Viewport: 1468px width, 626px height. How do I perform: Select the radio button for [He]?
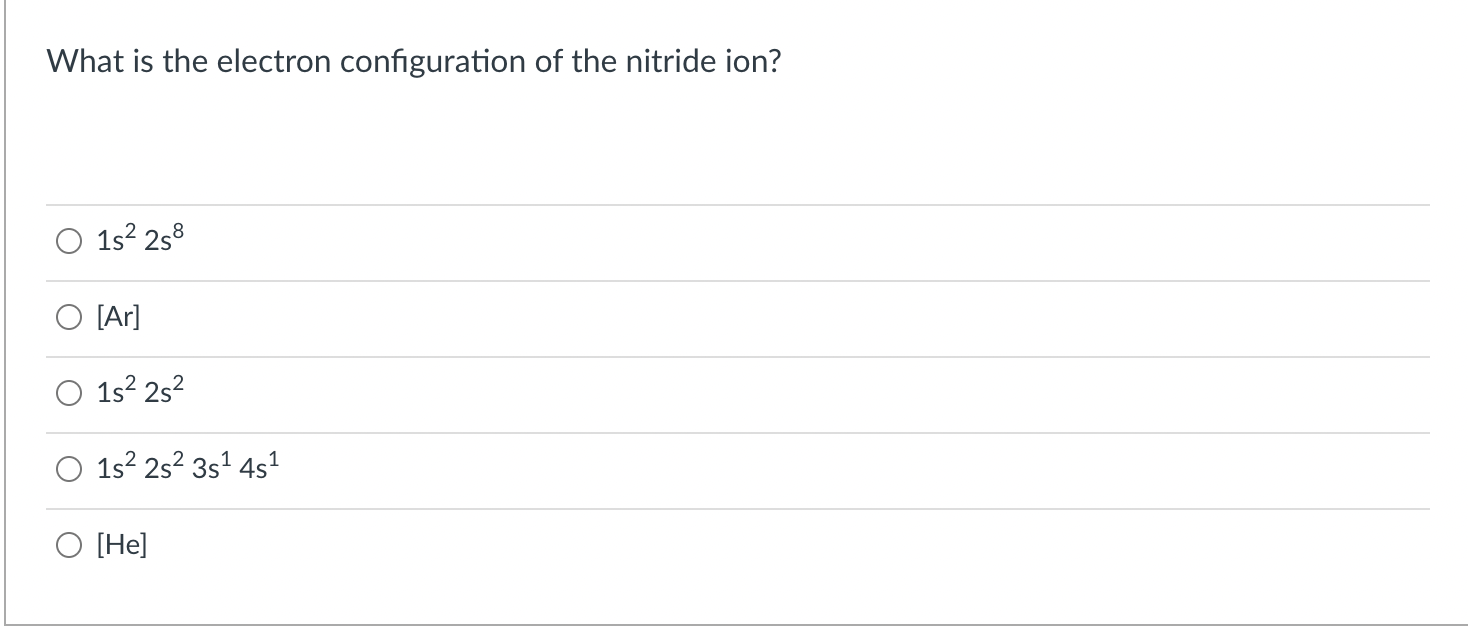68,544
